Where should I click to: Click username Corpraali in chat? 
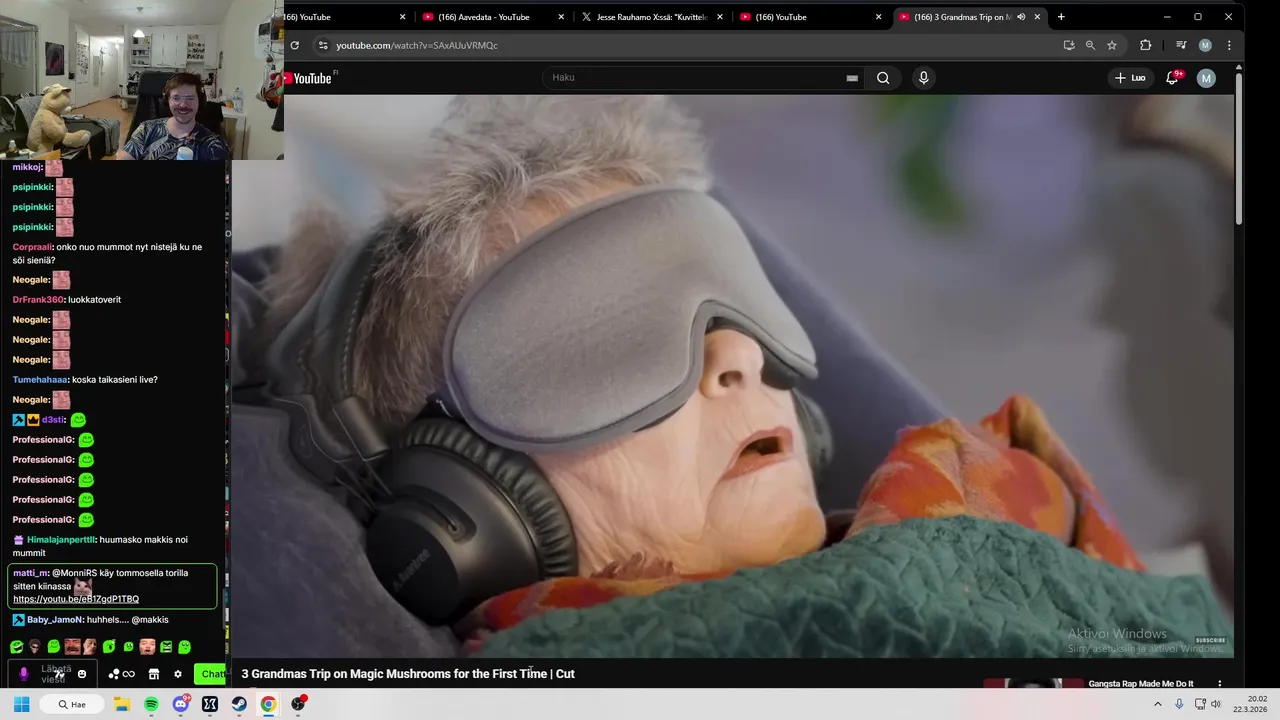(x=32, y=247)
